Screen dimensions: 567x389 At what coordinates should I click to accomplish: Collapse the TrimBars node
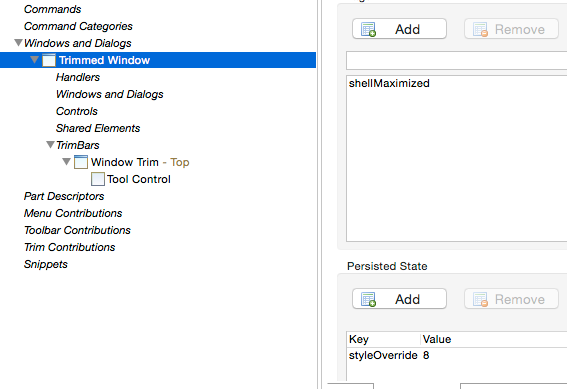click(x=50, y=145)
